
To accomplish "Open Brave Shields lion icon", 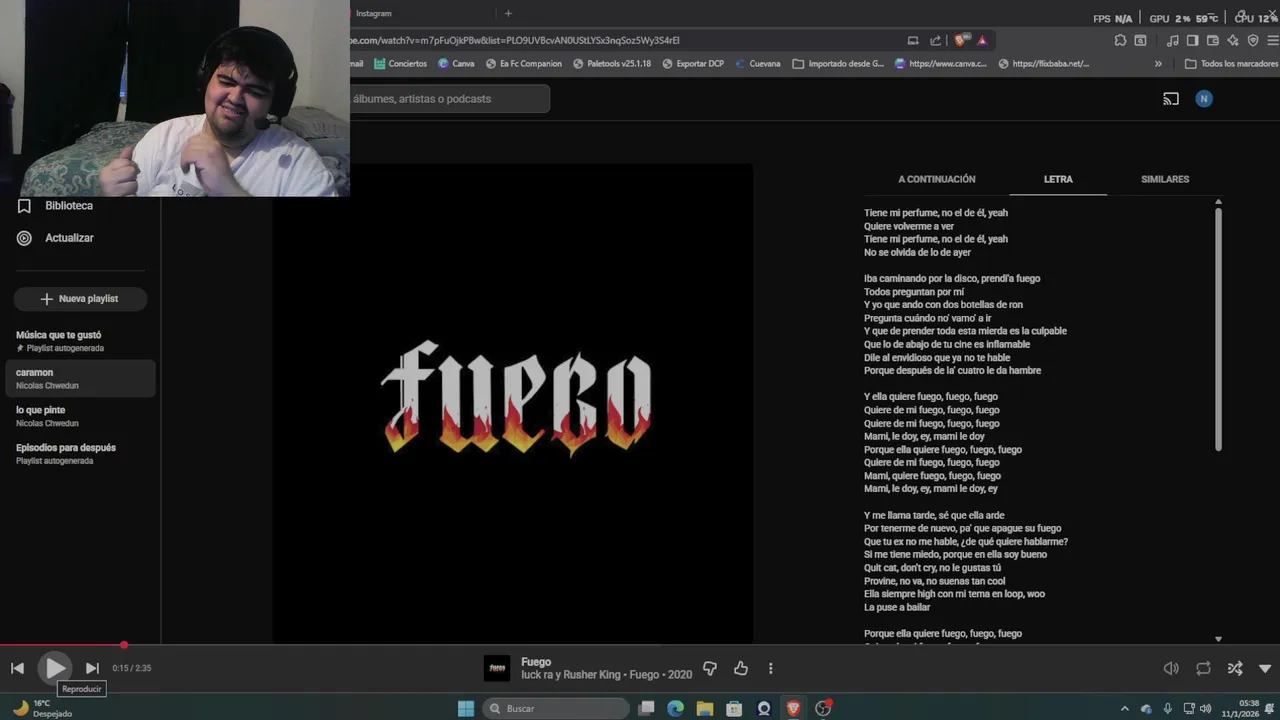I will pyautogui.click(x=961, y=40).
